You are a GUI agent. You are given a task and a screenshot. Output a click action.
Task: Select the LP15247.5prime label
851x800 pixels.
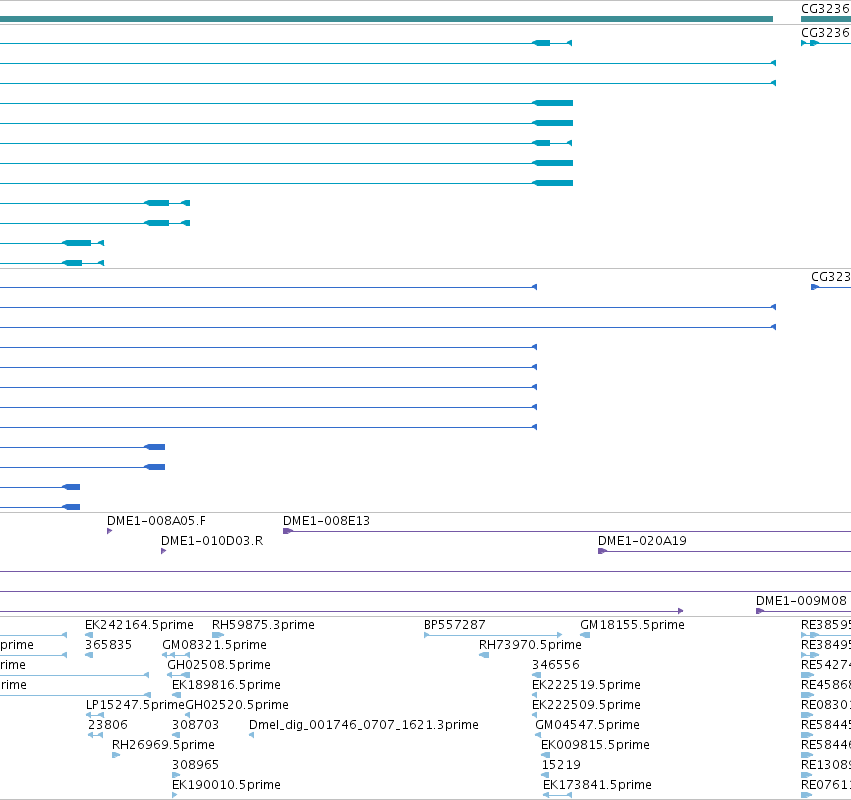click(135, 705)
